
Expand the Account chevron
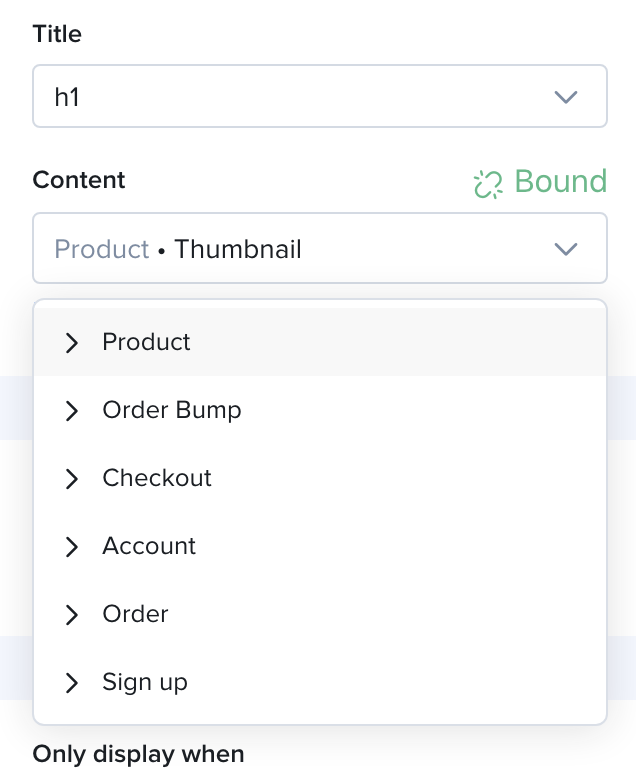(72, 547)
